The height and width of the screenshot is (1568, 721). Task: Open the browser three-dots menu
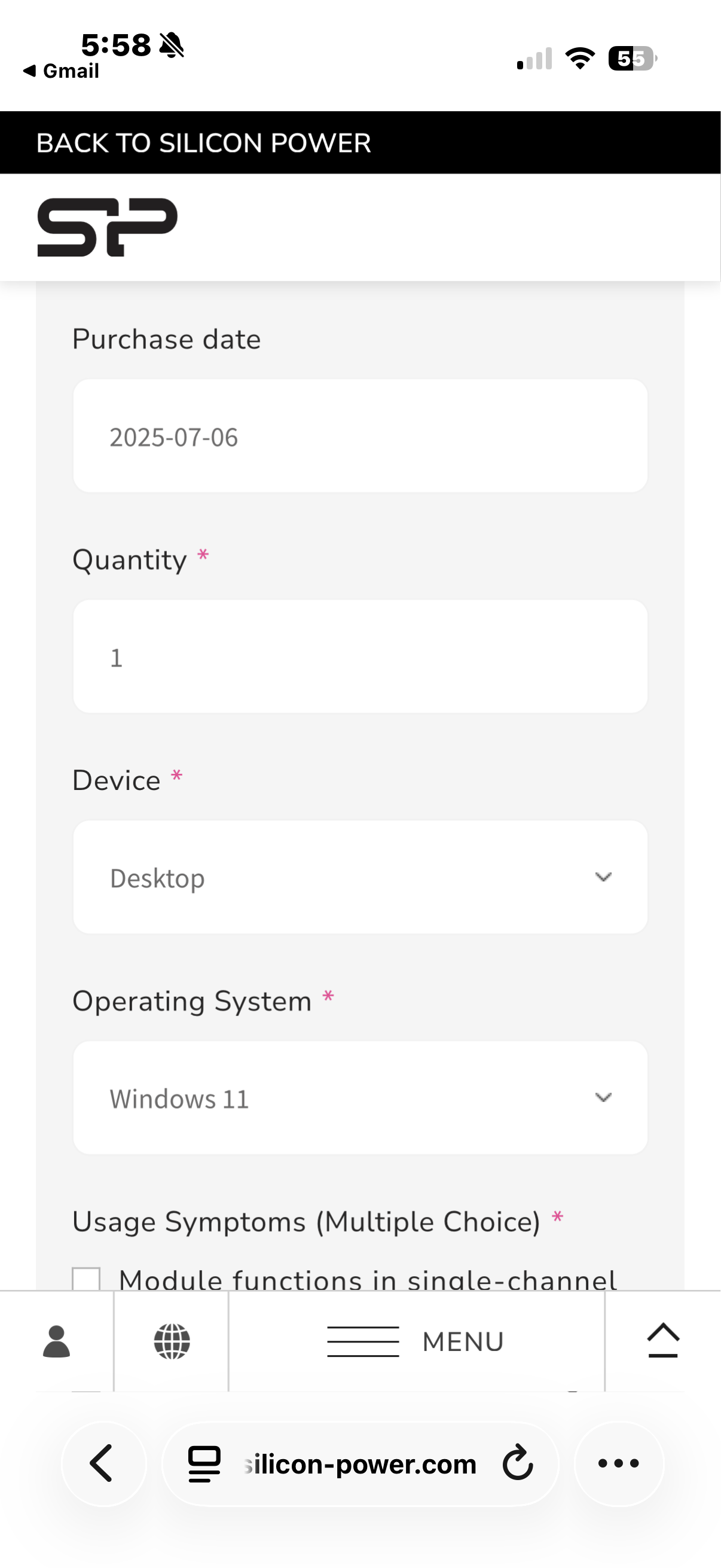[618, 1463]
